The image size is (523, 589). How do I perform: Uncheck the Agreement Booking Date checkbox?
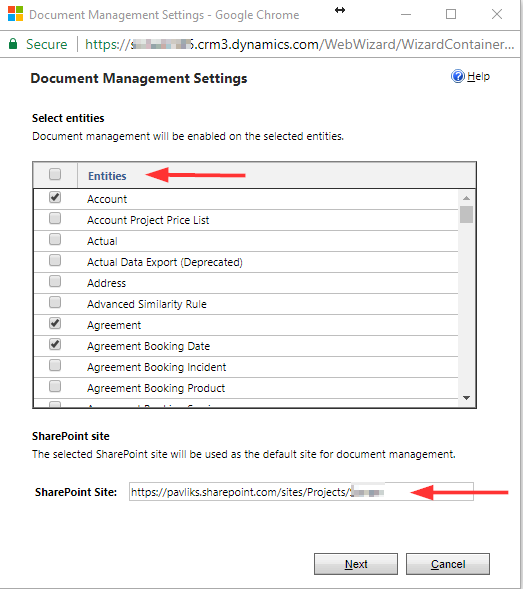(x=55, y=344)
